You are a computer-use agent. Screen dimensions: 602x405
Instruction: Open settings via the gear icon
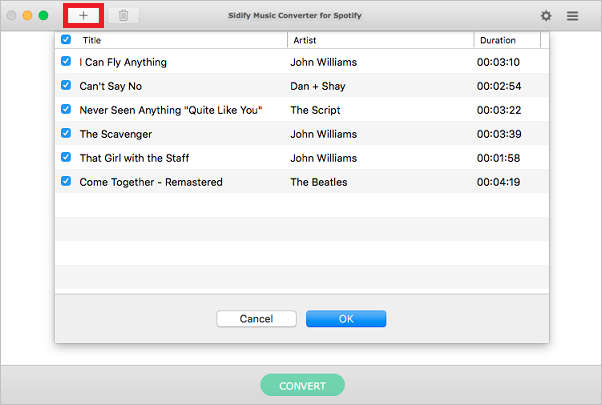(x=546, y=16)
